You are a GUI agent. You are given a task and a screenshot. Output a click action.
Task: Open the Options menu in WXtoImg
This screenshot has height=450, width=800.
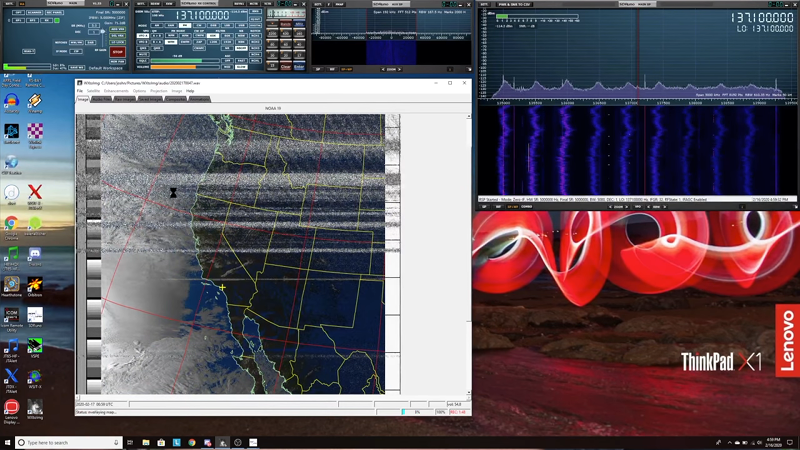(140, 91)
